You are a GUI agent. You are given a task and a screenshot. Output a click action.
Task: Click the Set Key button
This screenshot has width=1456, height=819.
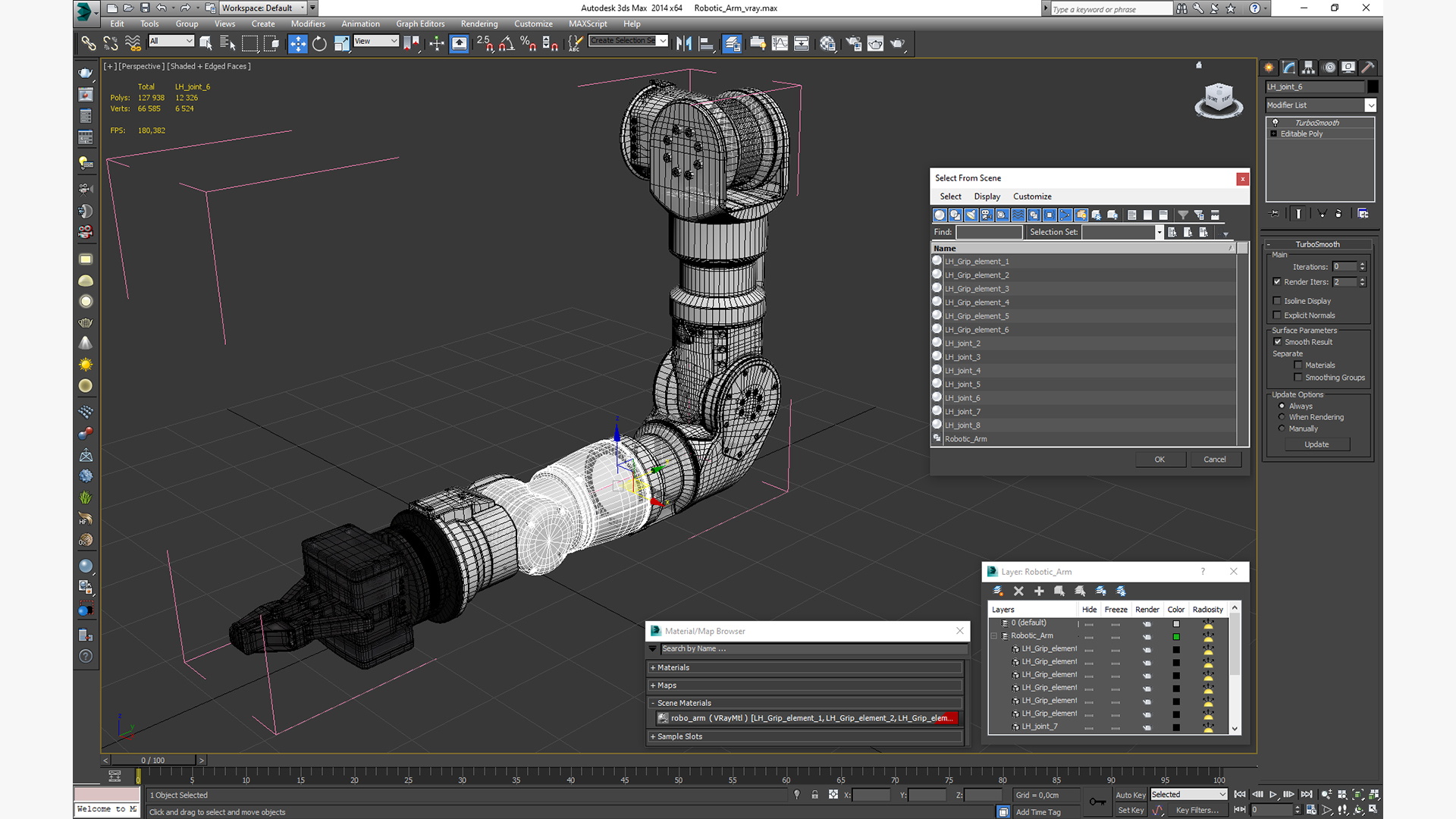tap(1130, 810)
